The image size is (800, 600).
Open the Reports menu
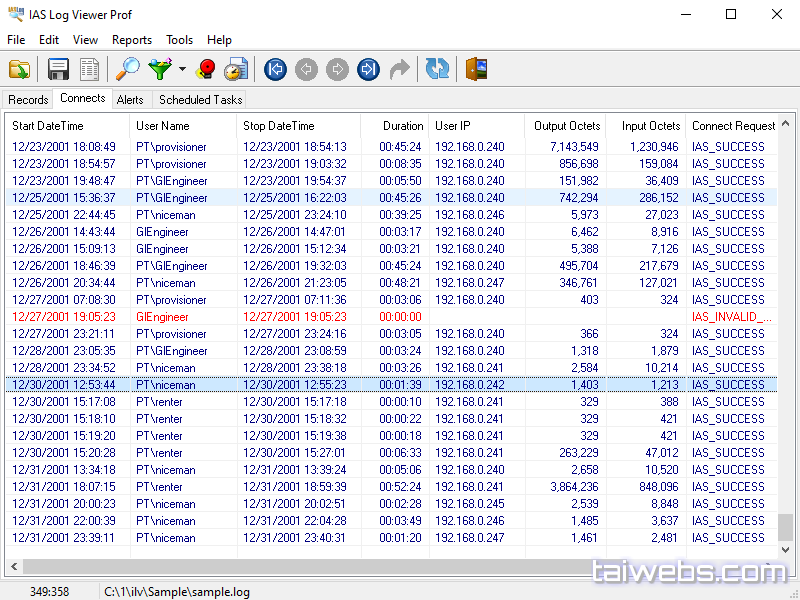(x=132, y=40)
